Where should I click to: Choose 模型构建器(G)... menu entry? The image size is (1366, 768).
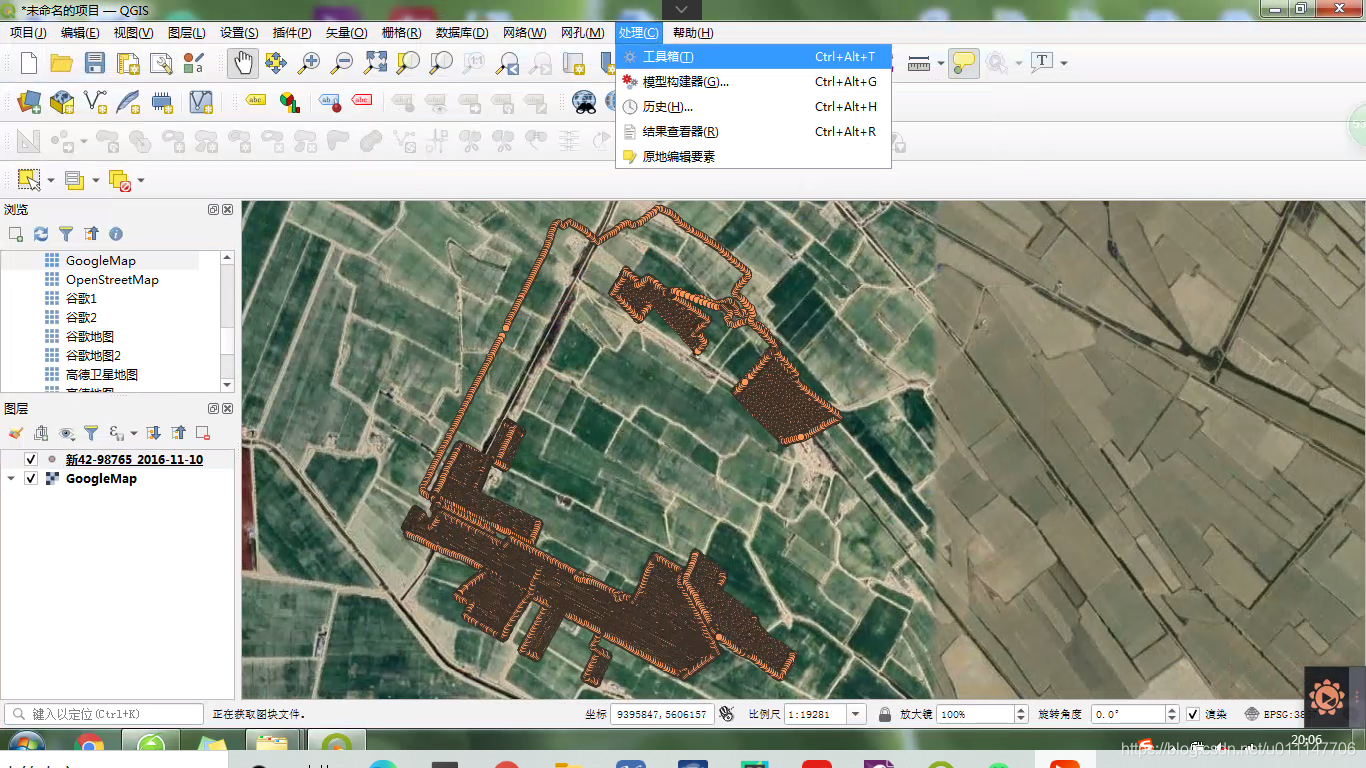point(753,82)
